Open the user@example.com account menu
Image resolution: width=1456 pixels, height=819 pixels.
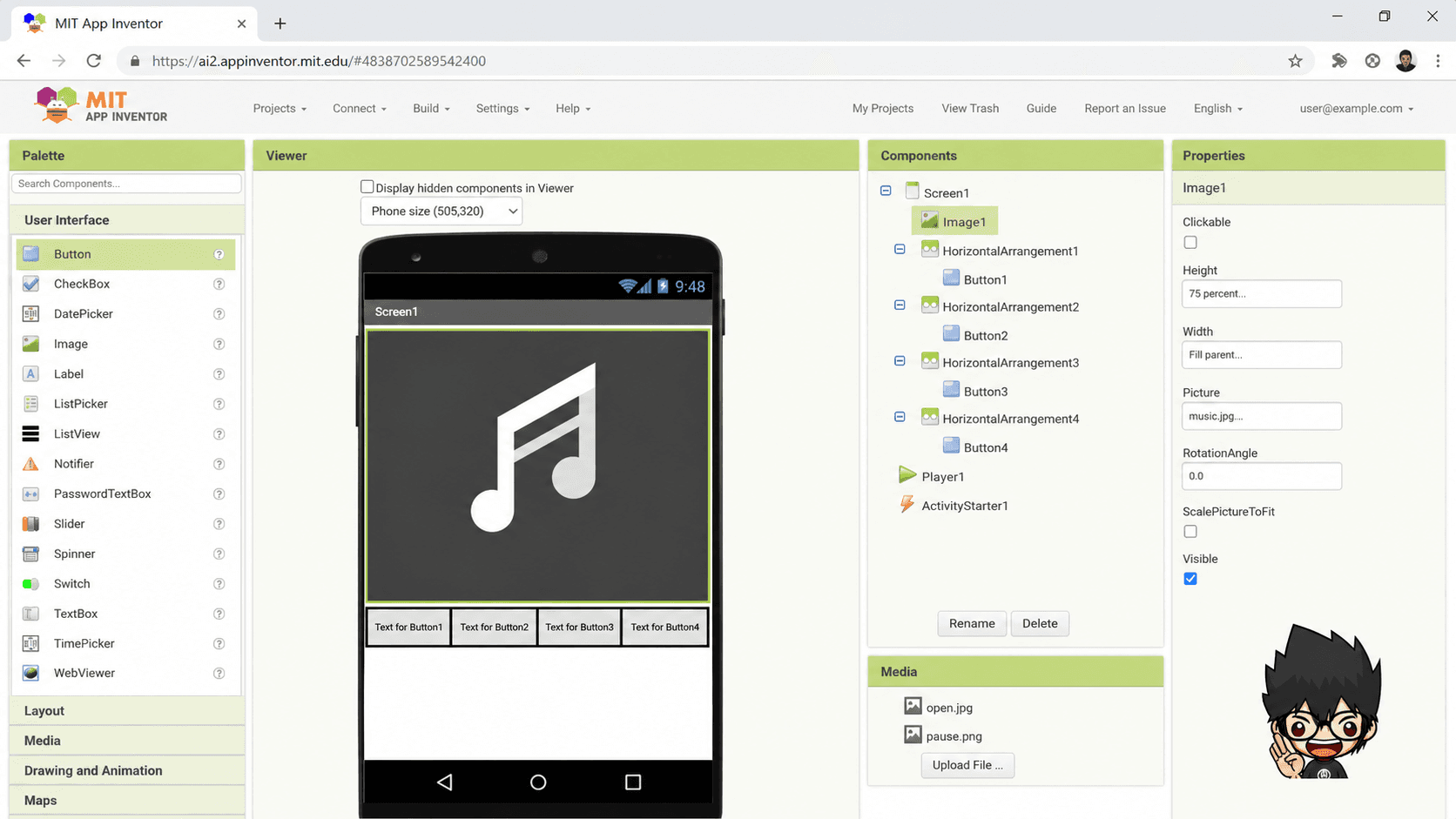[x=1357, y=109]
